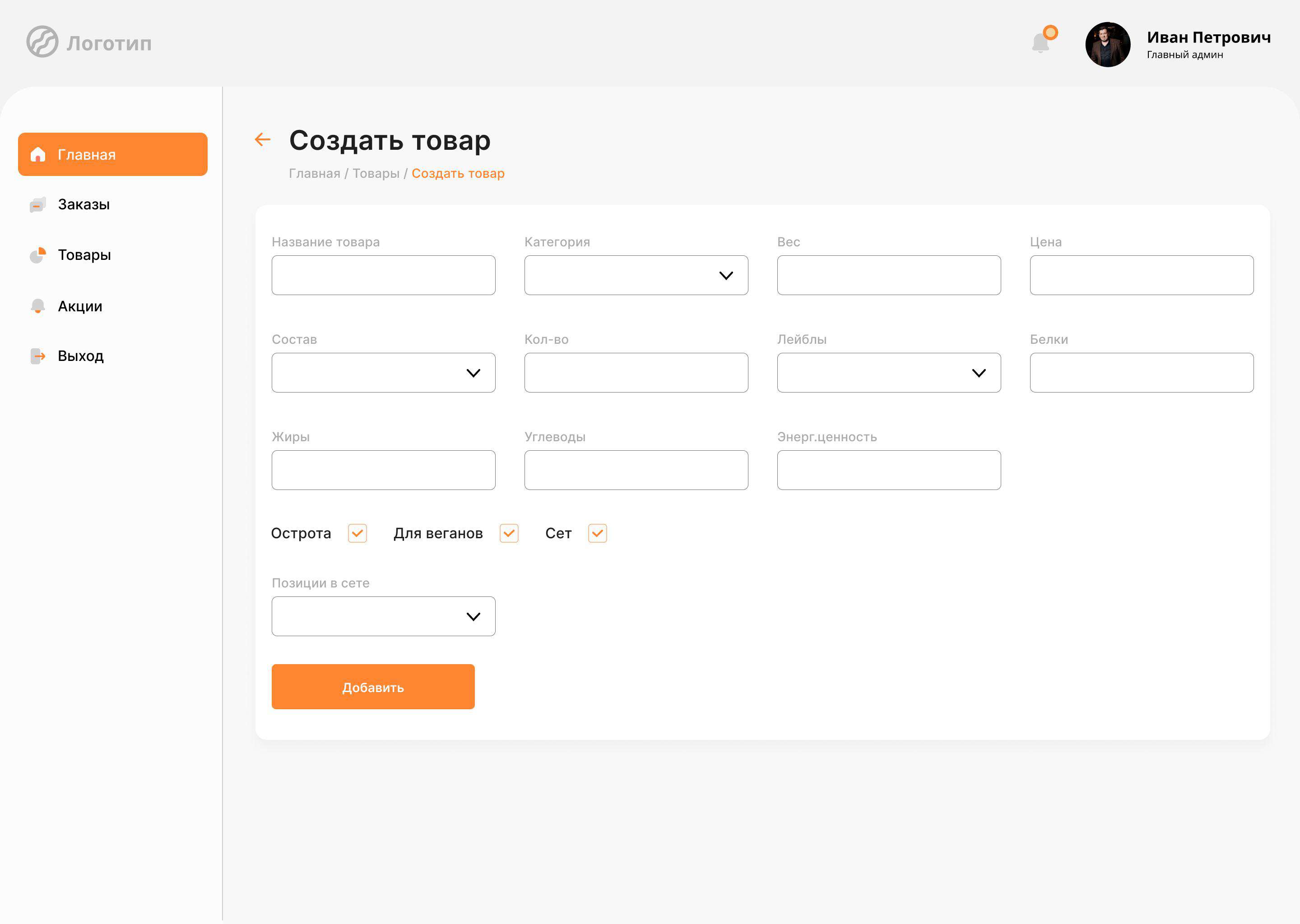Click the Выход exit icon
The width and height of the screenshot is (1300, 924).
[x=37, y=356]
